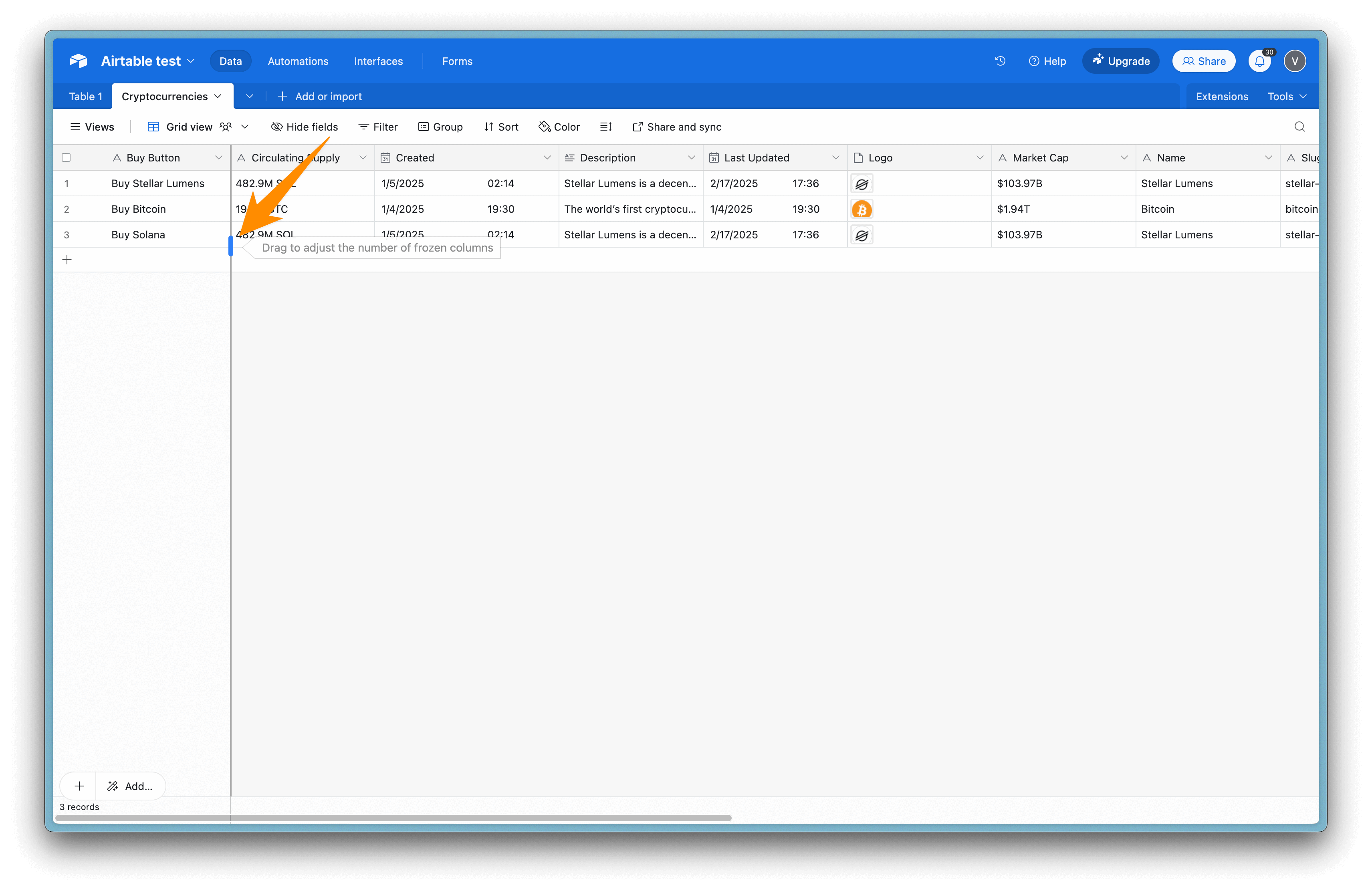Switch to Automations tab
This screenshot has height=891, width=1372.
[298, 61]
